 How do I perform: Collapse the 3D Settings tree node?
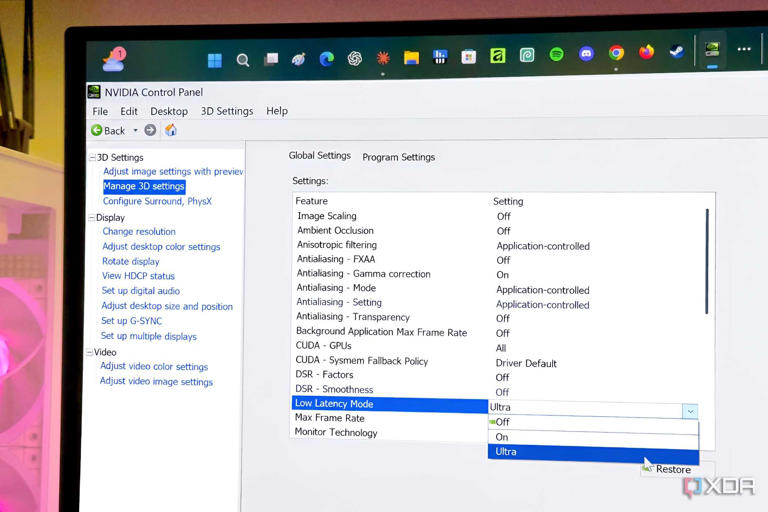tap(92, 157)
